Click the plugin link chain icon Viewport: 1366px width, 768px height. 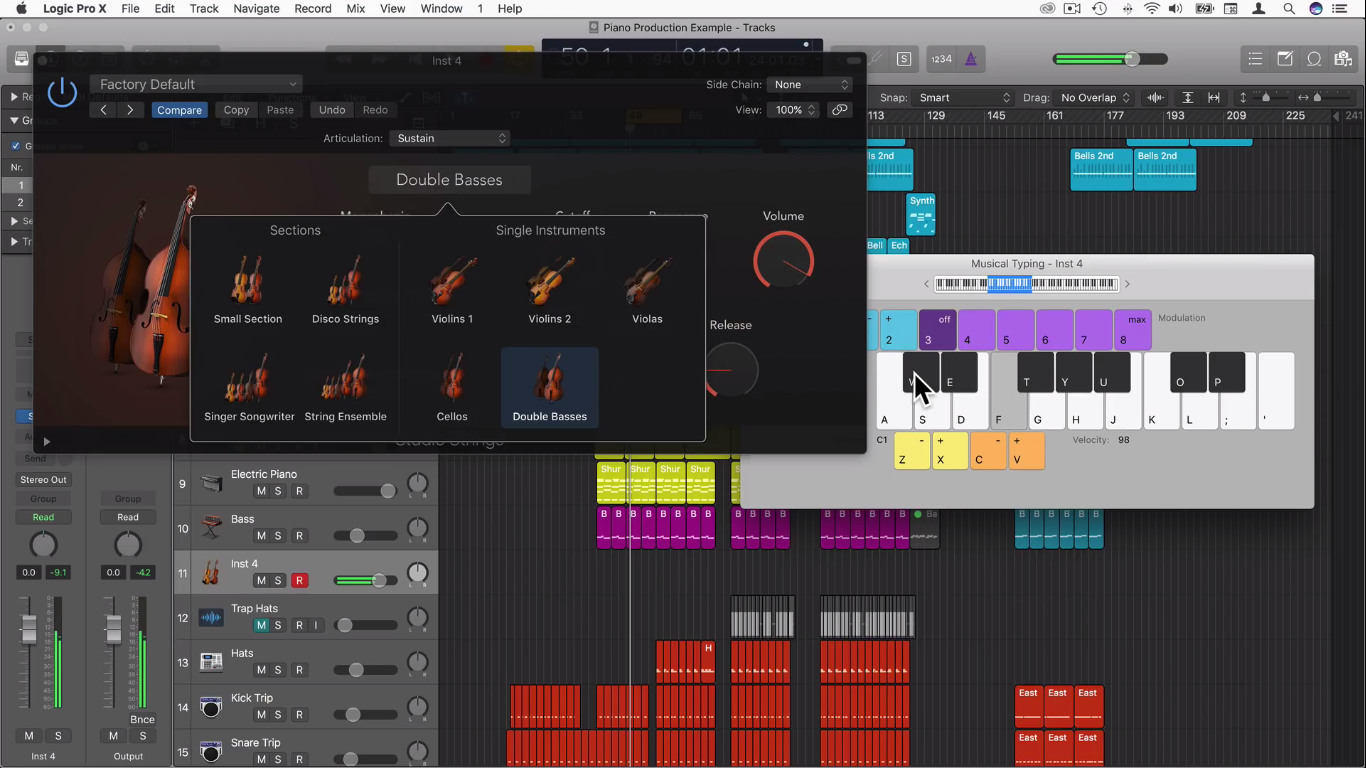coord(840,110)
